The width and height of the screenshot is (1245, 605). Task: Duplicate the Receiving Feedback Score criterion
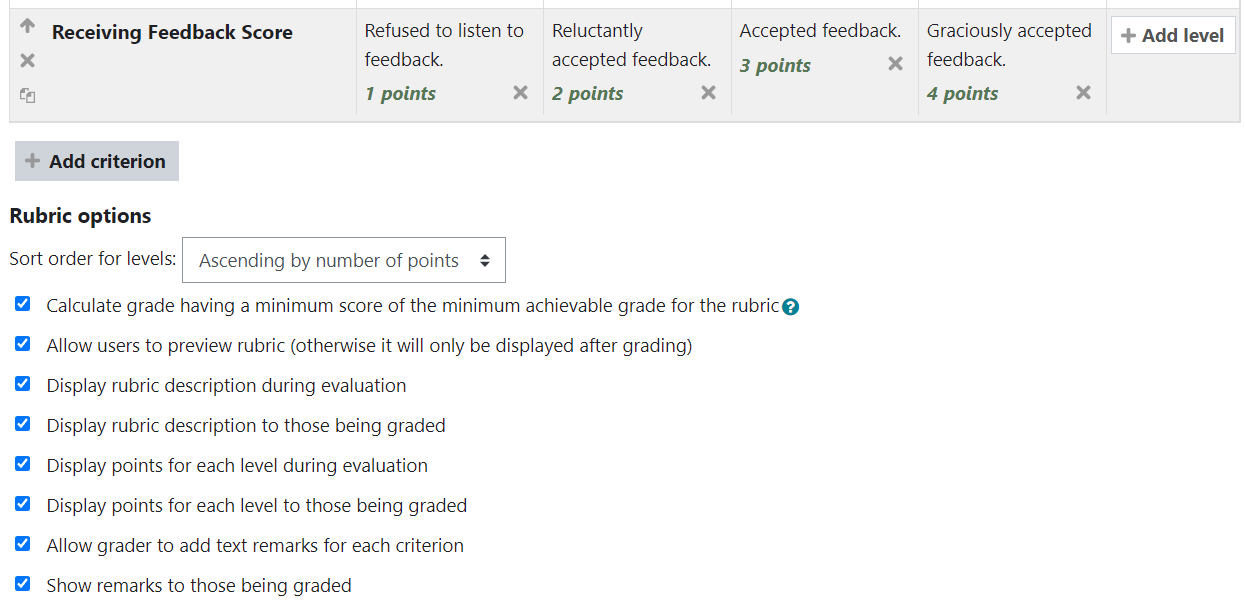27,96
